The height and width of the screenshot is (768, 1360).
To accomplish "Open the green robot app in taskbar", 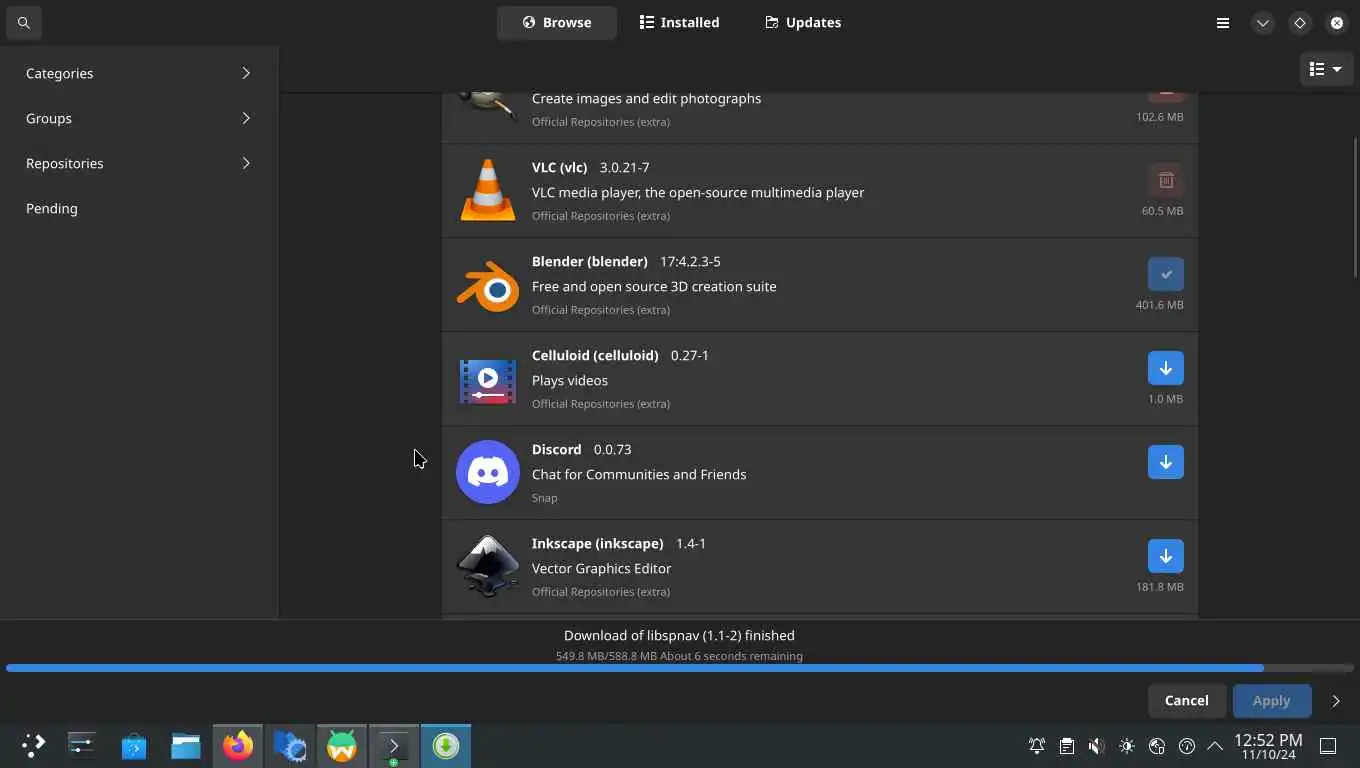I will [342, 745].
